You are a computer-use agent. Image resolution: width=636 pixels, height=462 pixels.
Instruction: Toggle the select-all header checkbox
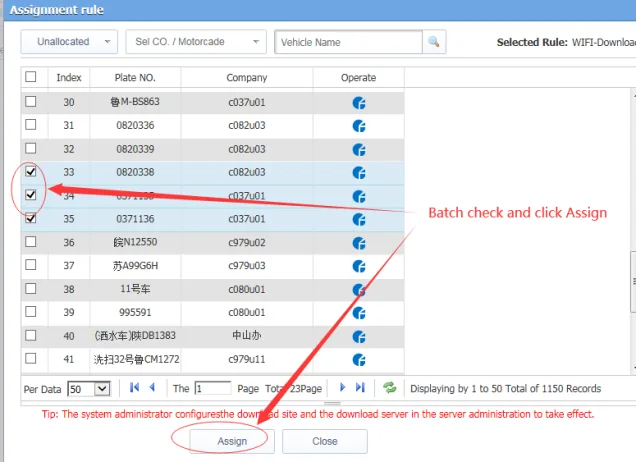click(x=31, y=77)
